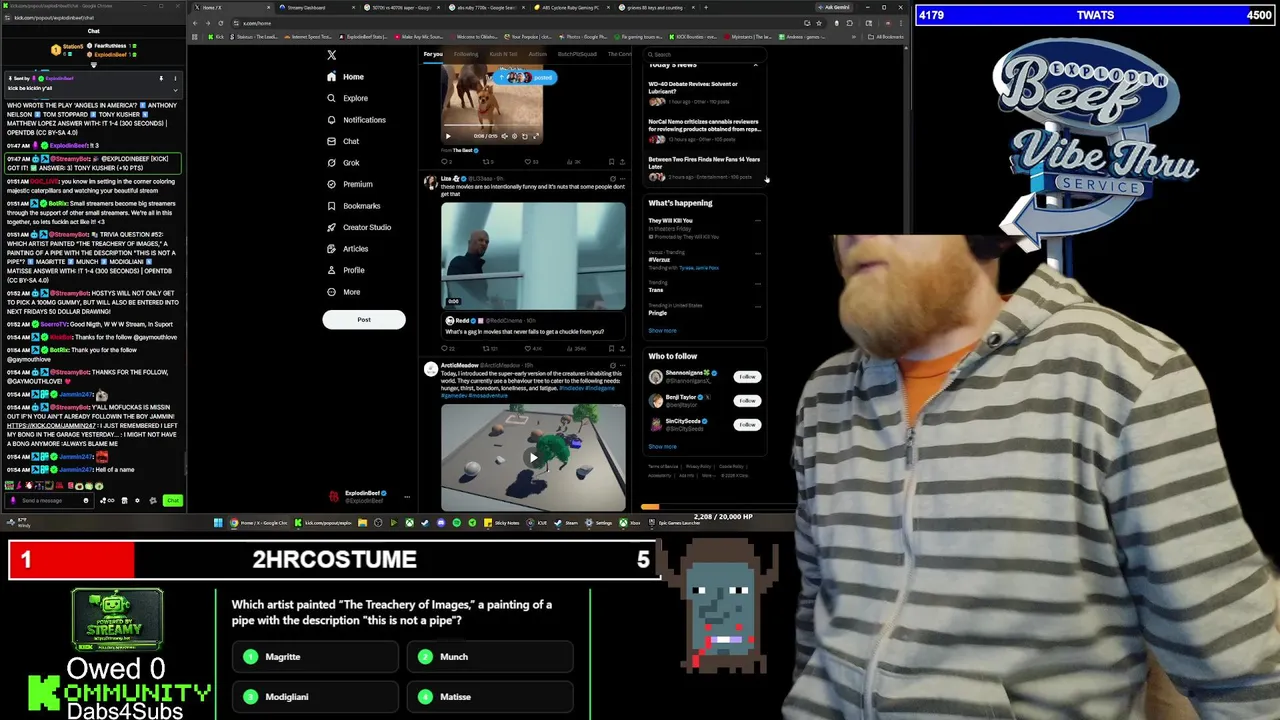Open Steam from the taskbar

tap(566, 522)
